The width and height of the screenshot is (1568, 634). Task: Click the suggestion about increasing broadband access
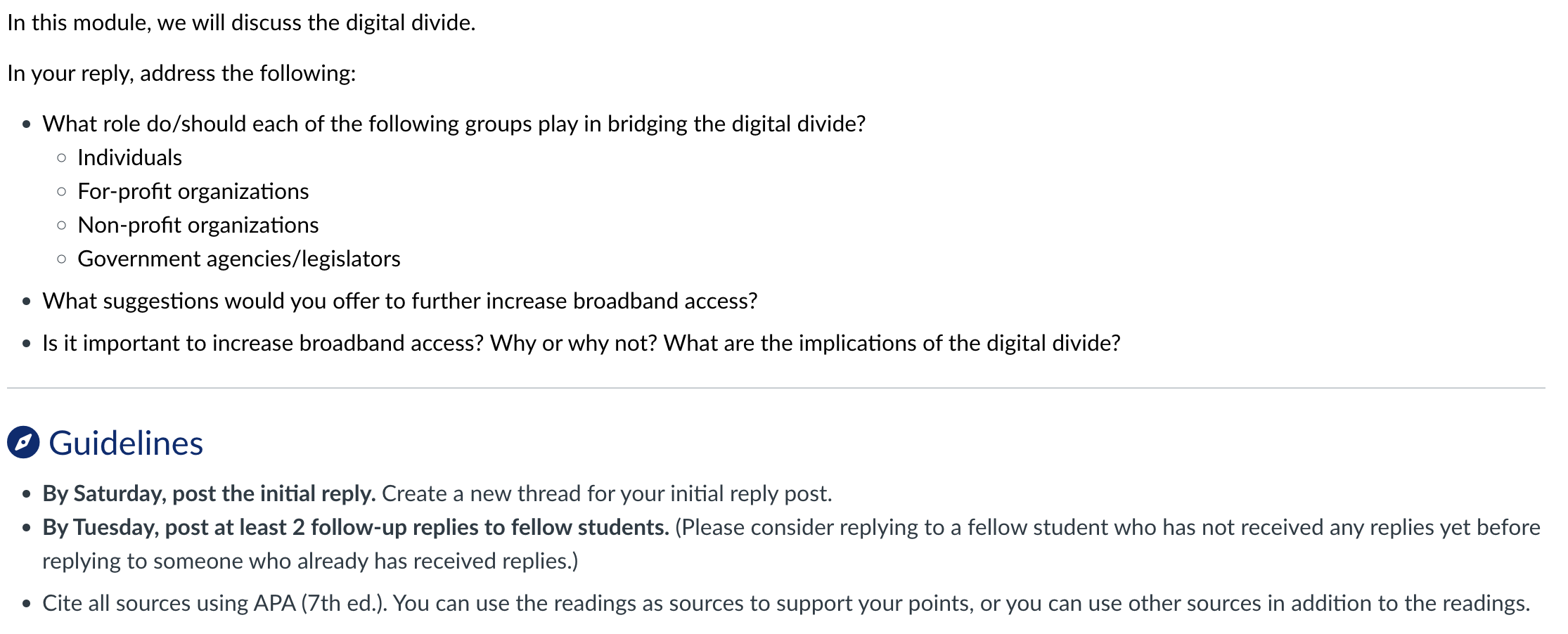[400, 301]
